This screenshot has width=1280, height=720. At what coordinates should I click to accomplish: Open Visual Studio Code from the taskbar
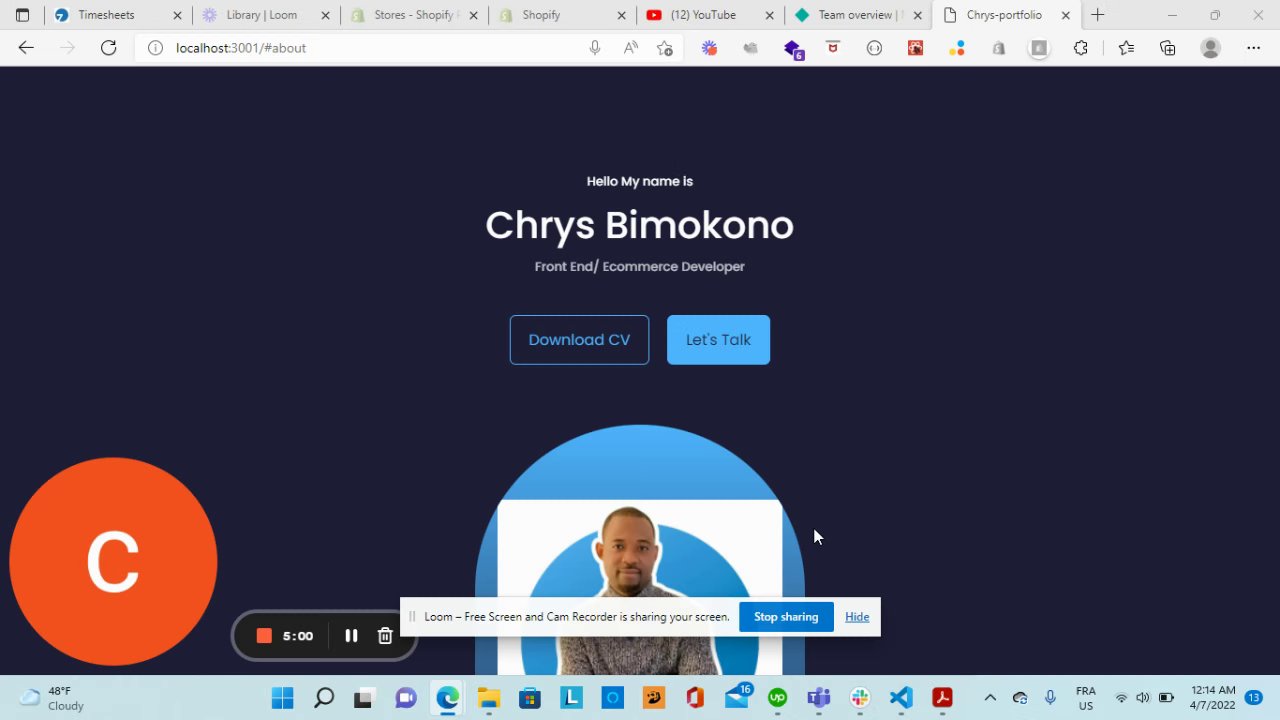(901, 698)
